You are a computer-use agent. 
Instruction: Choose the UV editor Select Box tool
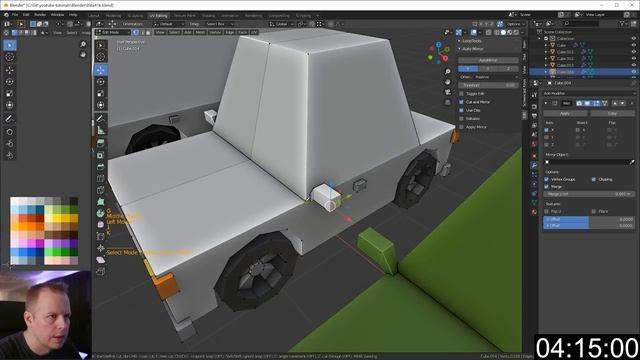click(x=10, y=45)
